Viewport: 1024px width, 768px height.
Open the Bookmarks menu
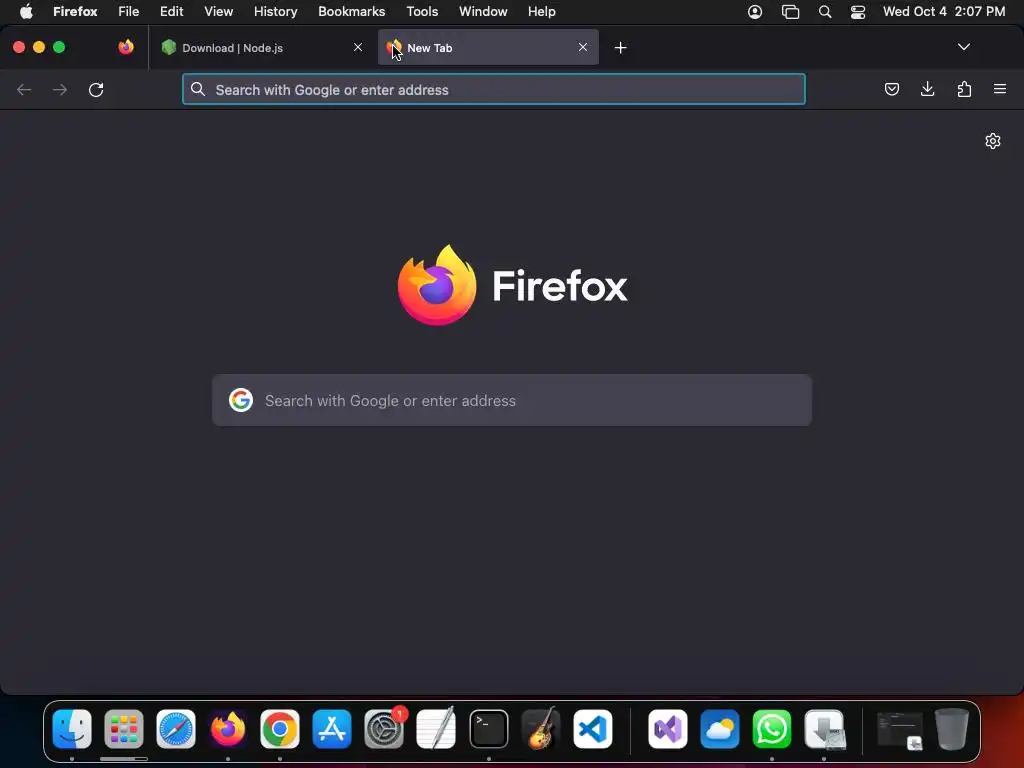click(351, 11)
